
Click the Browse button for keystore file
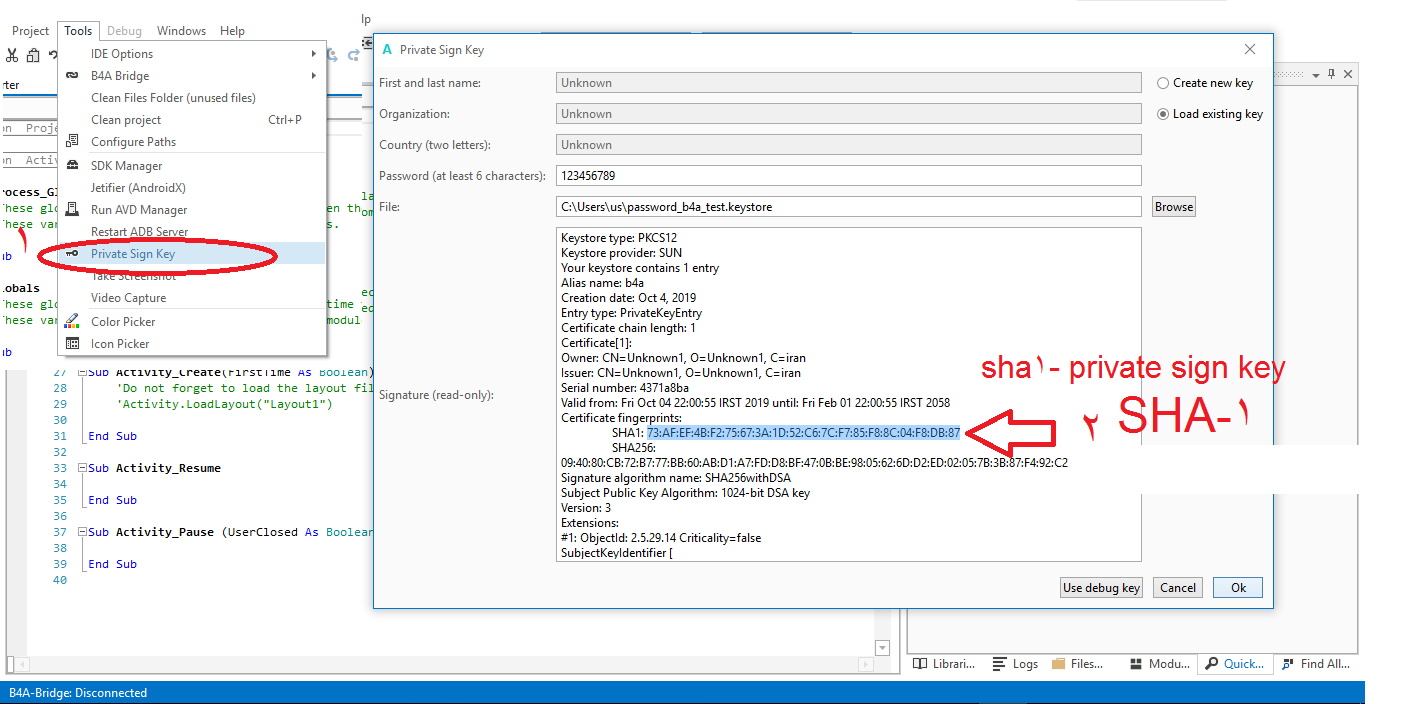click(x=1174, y=207)
